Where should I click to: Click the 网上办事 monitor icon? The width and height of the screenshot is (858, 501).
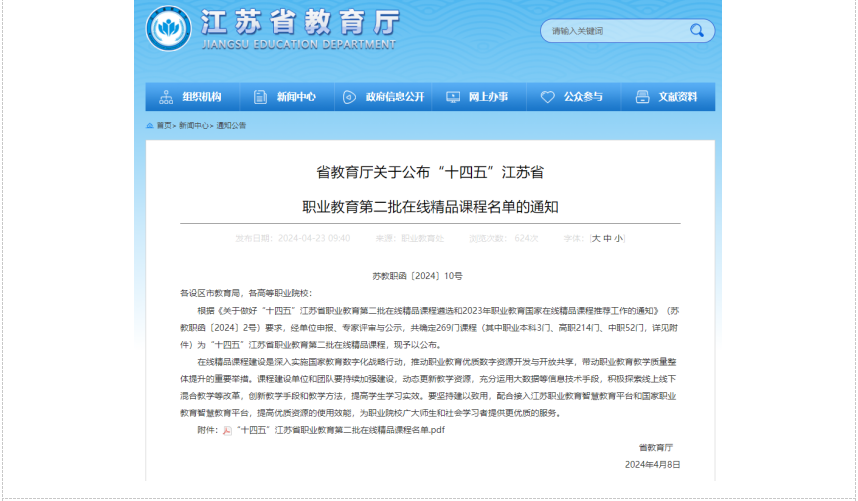click(453, 97)
